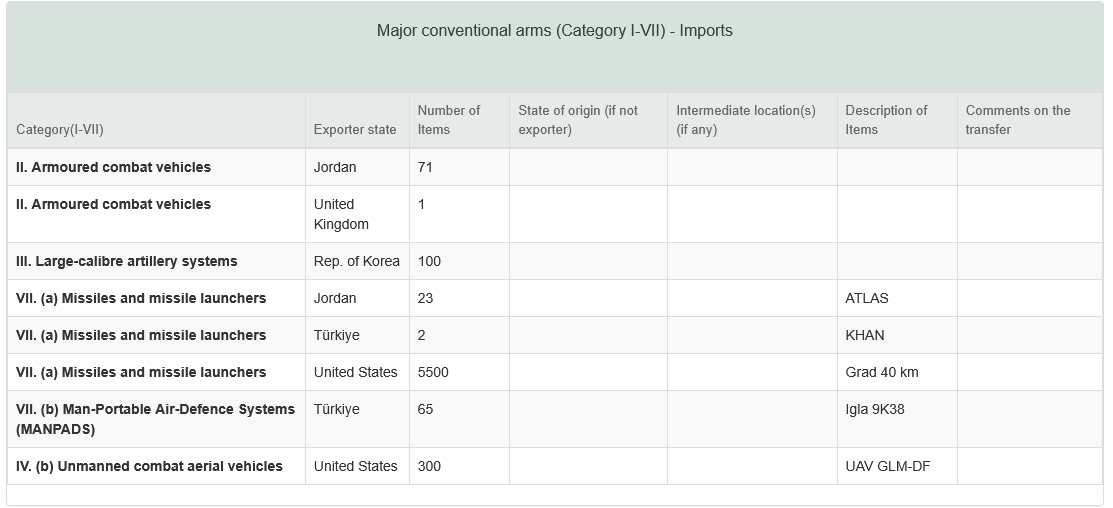
Task: Select the Large-calibre artillery systems row
Action: coord(554,261)
